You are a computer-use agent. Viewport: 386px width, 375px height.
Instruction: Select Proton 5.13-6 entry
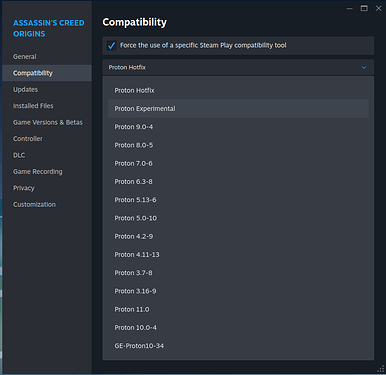(238, 200)
